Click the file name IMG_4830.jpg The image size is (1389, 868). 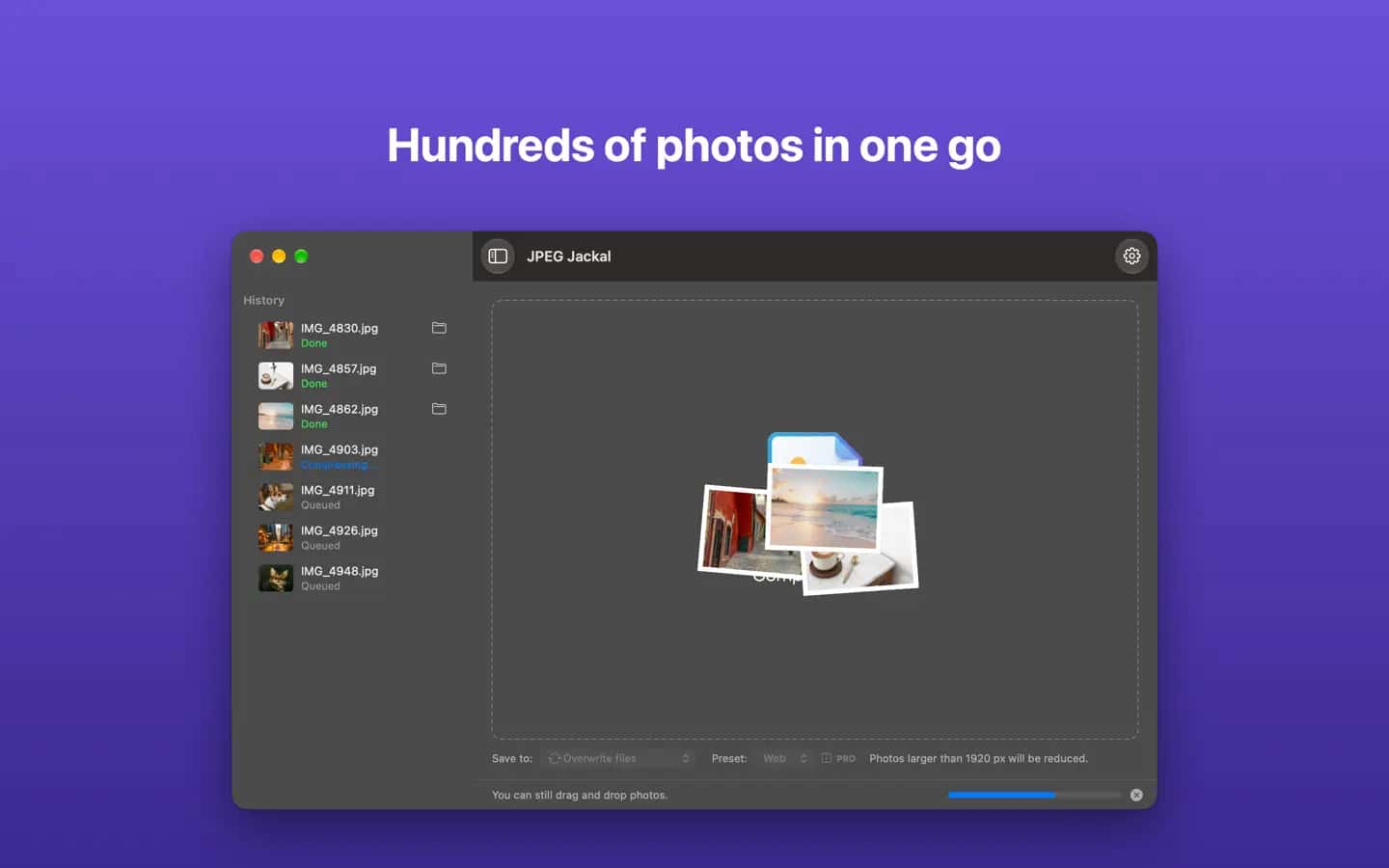(340, 328)
